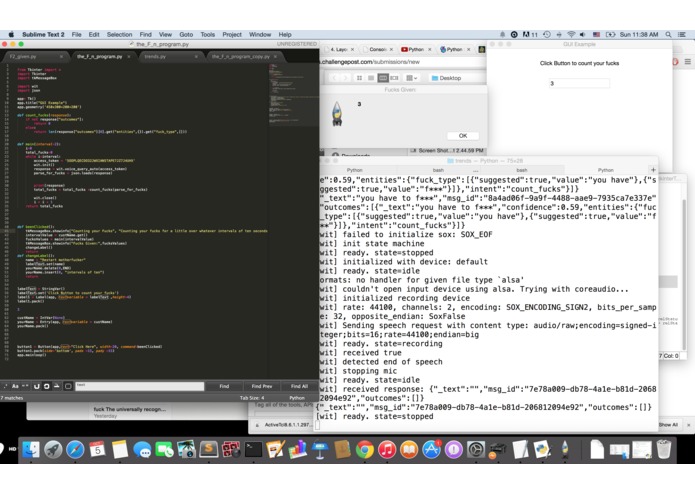This screenshot has width=695, height=494.
Task: Close the trends.py tab
Action: (x=196, y=57)
